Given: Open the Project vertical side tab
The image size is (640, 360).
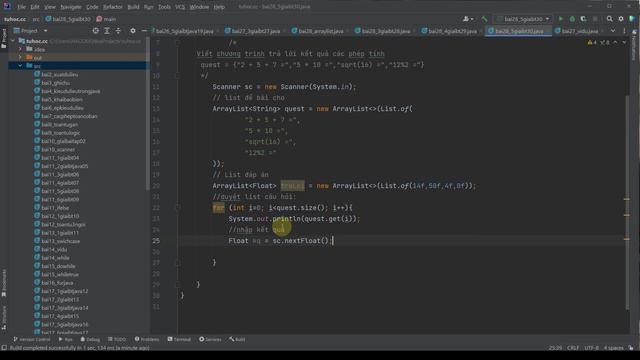Looking at the screenshot, I should (x=4, y=39).
